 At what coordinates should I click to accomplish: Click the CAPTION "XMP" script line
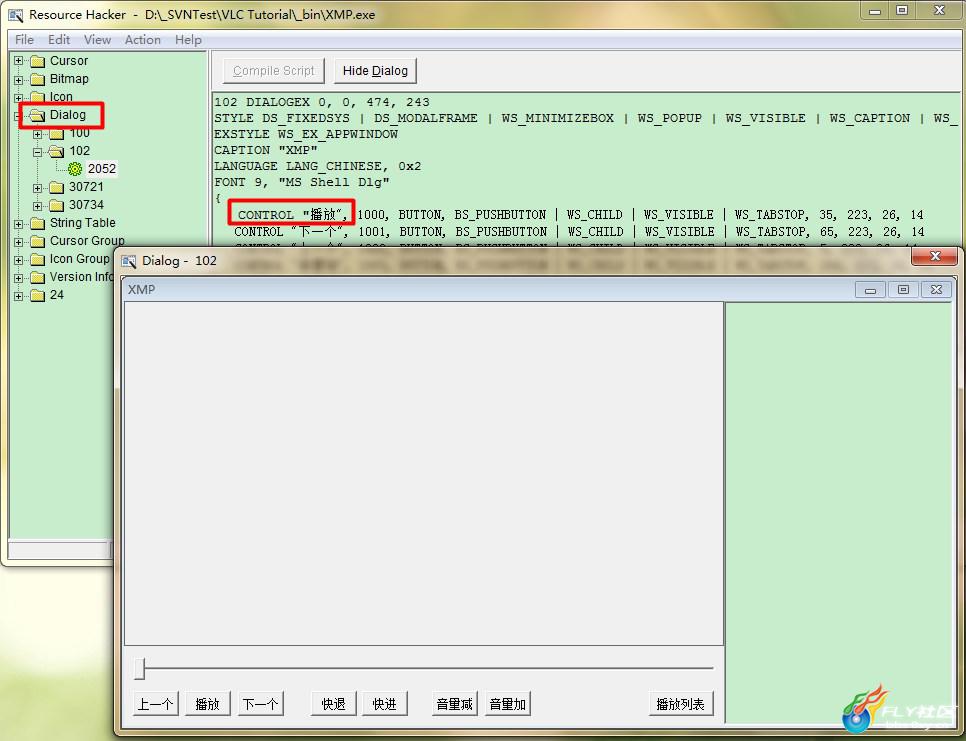[x=266, y=150]
